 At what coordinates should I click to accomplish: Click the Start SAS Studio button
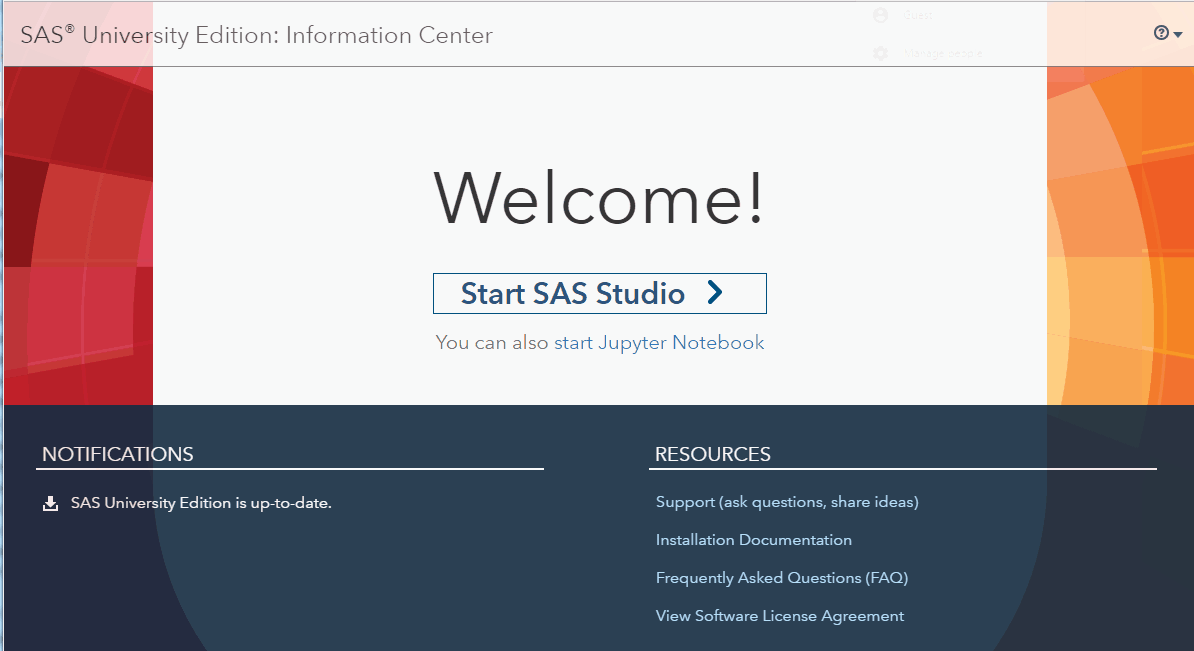point(599,293)
